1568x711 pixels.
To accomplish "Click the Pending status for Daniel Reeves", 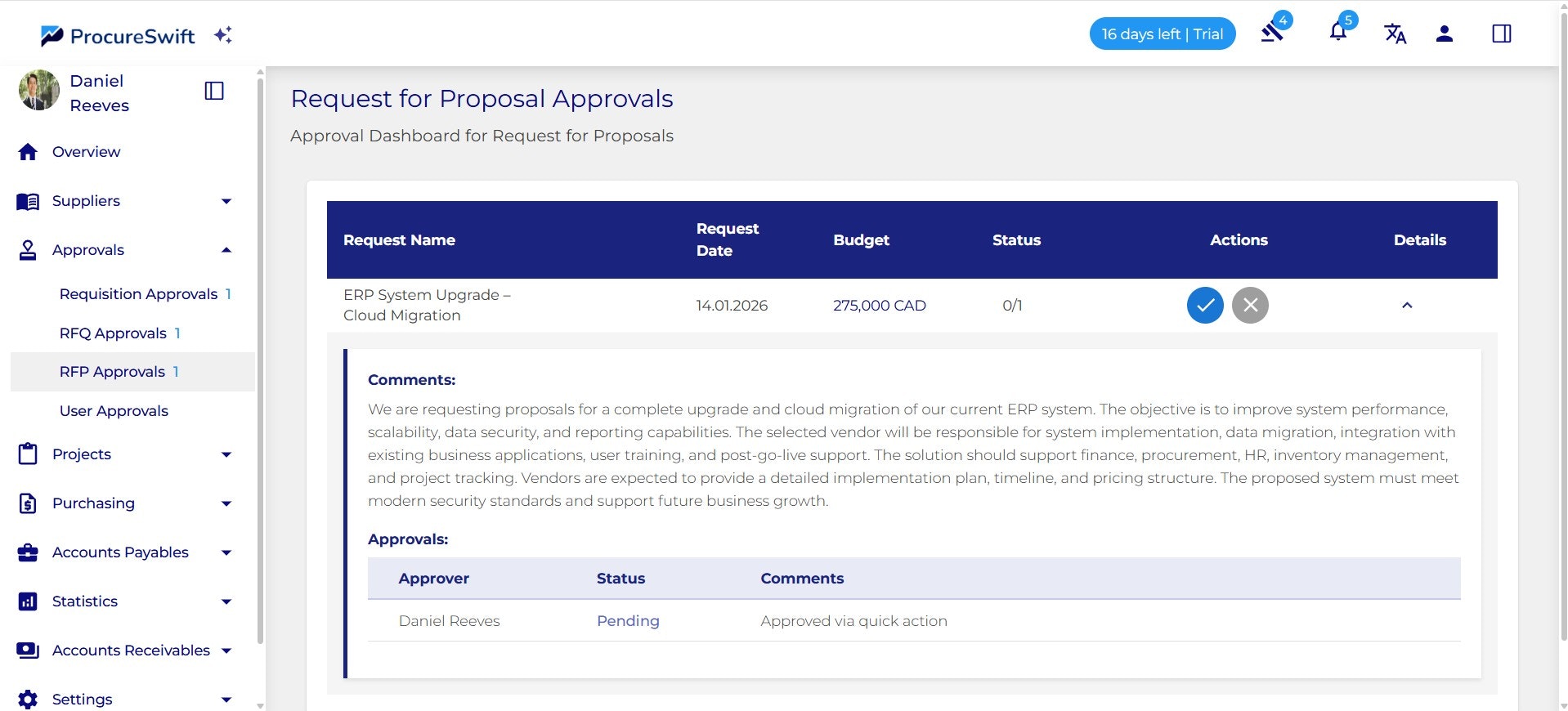I will (x=628, y=621).
